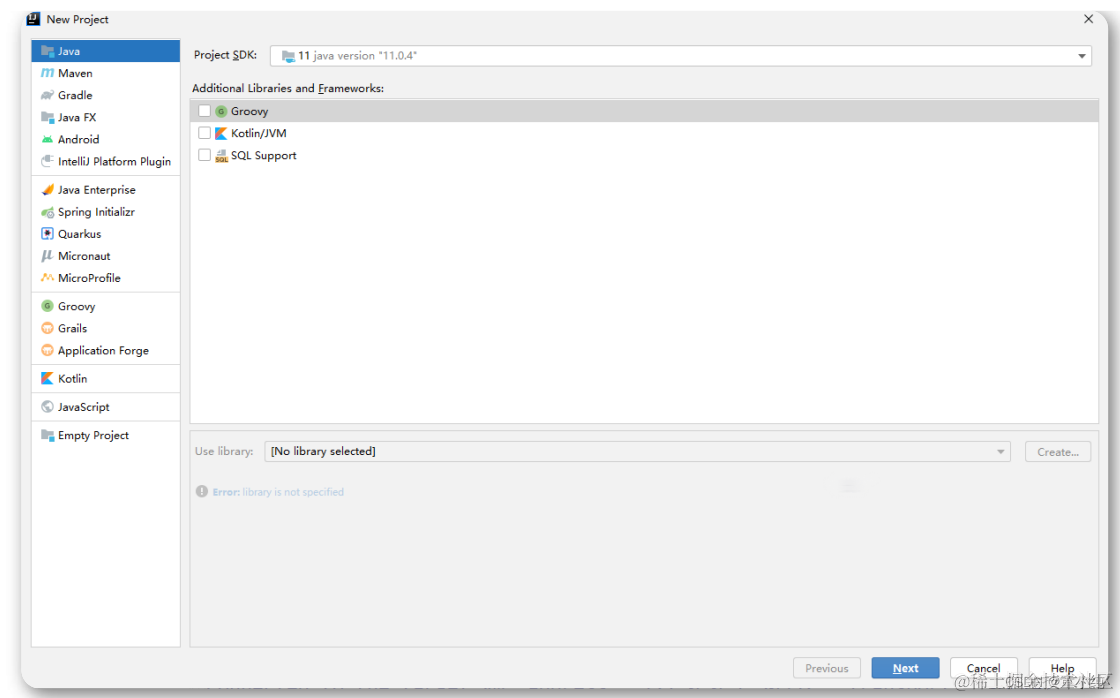
Task: Select the Quarkus label in the sidebar
Action: click(79, 234)
